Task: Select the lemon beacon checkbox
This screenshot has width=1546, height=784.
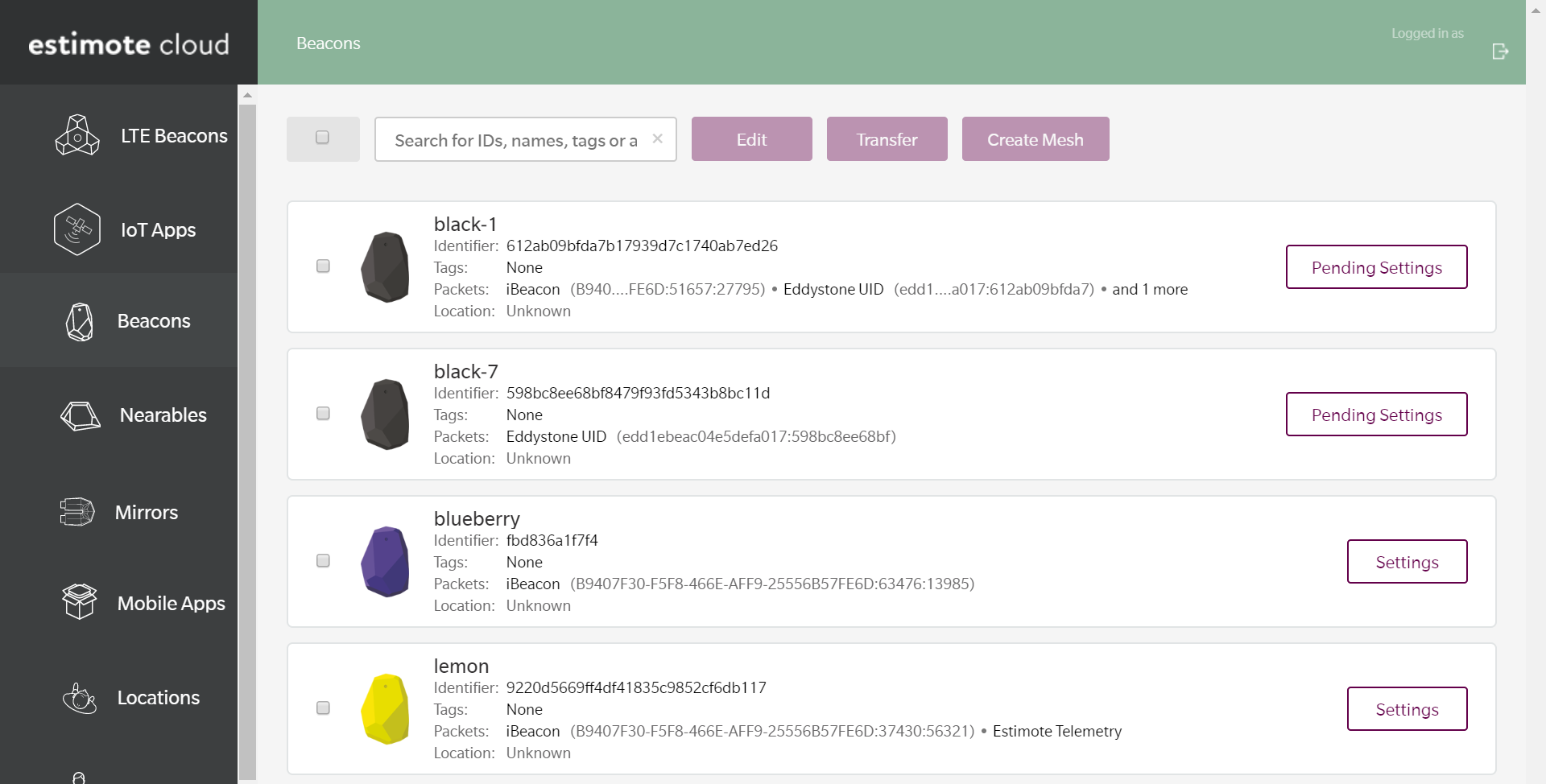Action: coord(323,708)
